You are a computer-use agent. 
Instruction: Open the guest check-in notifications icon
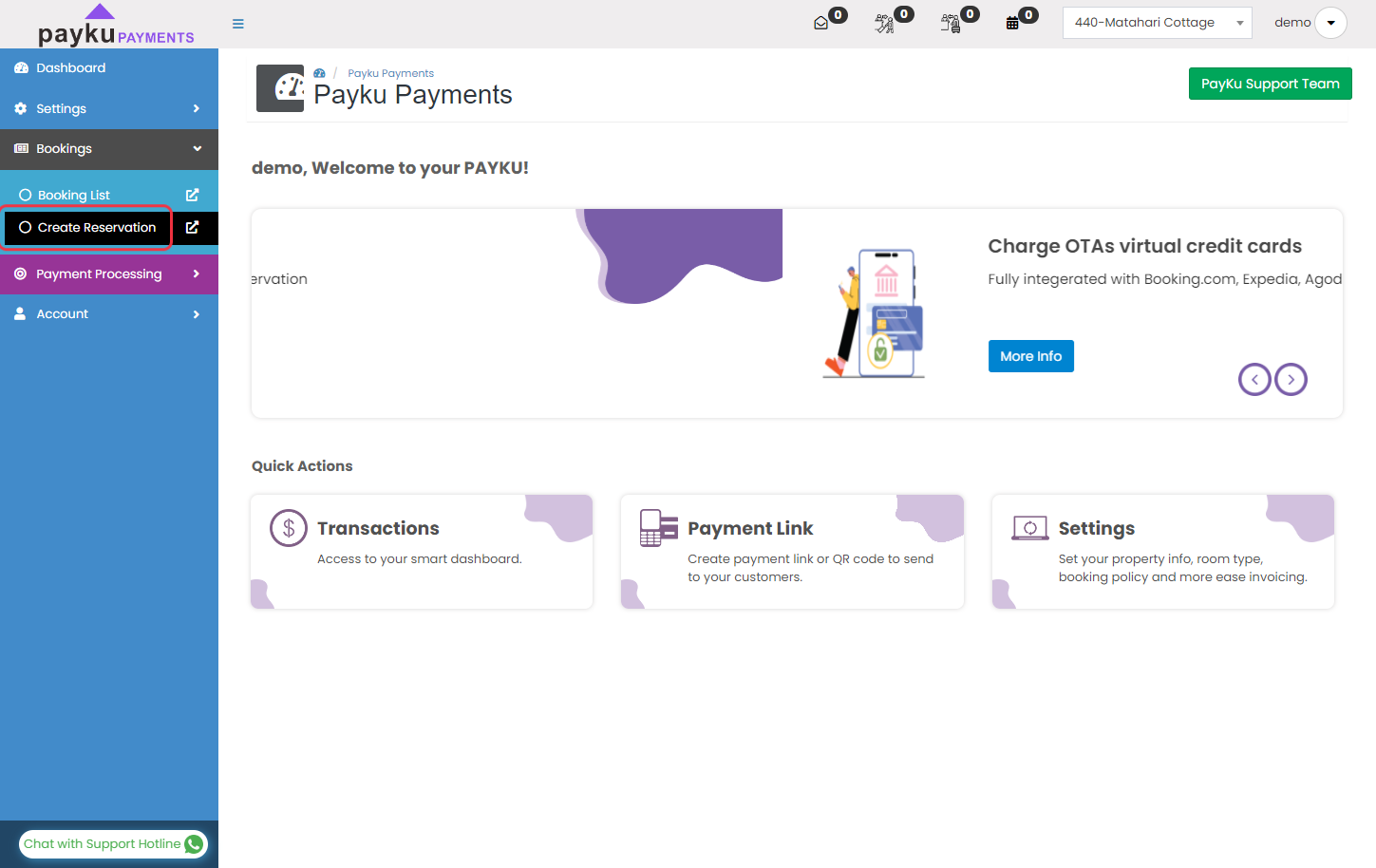click(x=885, y=24)
